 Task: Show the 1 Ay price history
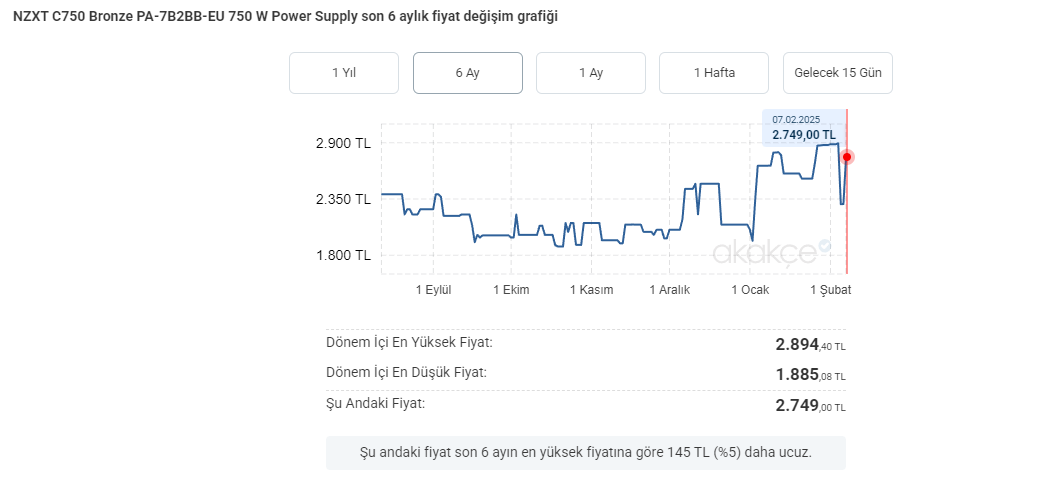(590, 73)
